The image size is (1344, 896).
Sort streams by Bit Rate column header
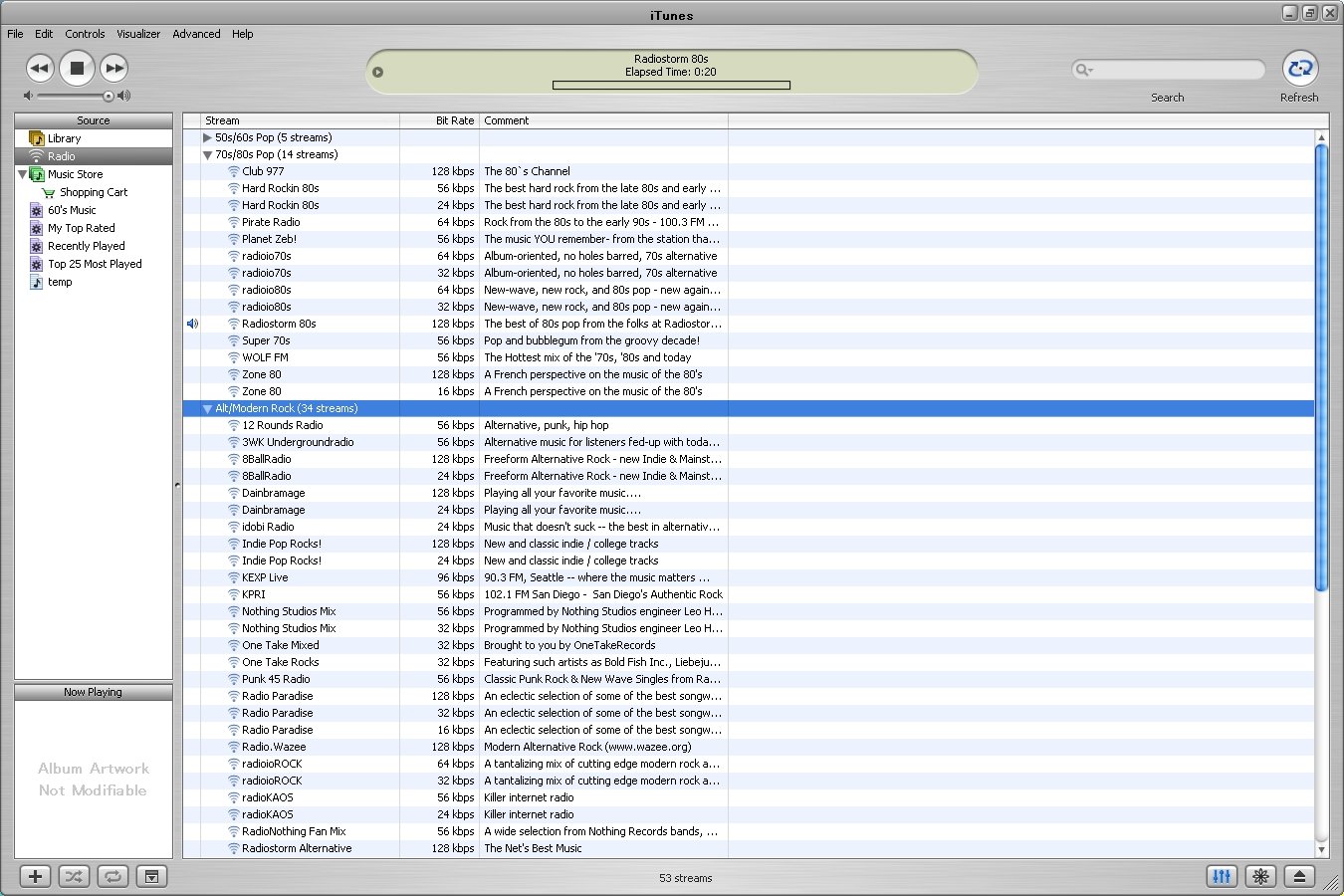coord(439,120)
